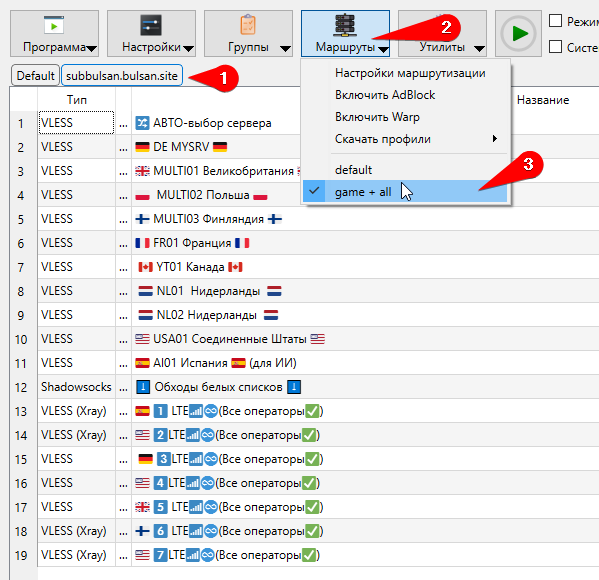Open the Группы dropdown arrow
The width and height of the screenshot is (599, 580).
[285, 49]
